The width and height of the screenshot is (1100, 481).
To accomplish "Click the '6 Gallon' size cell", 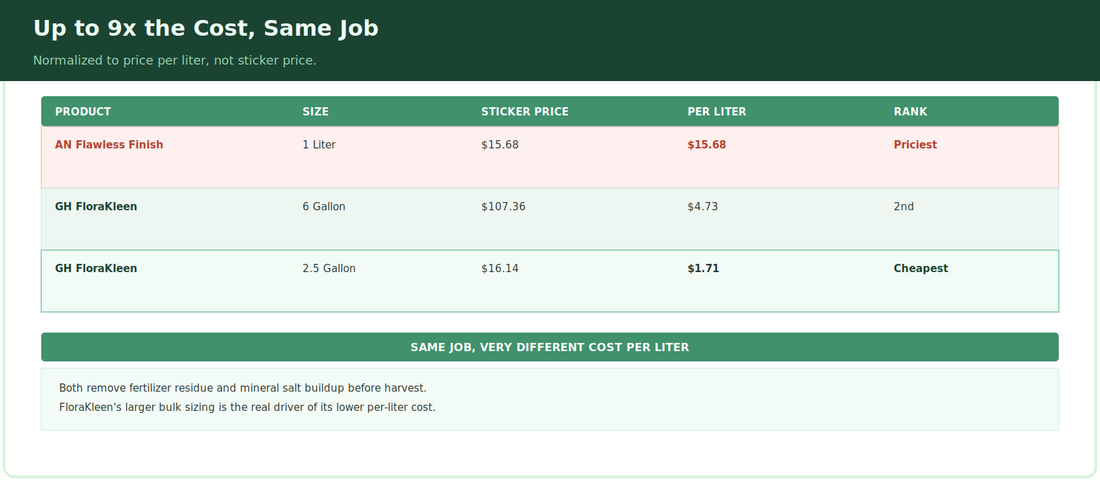I will [x=324, y=206].
